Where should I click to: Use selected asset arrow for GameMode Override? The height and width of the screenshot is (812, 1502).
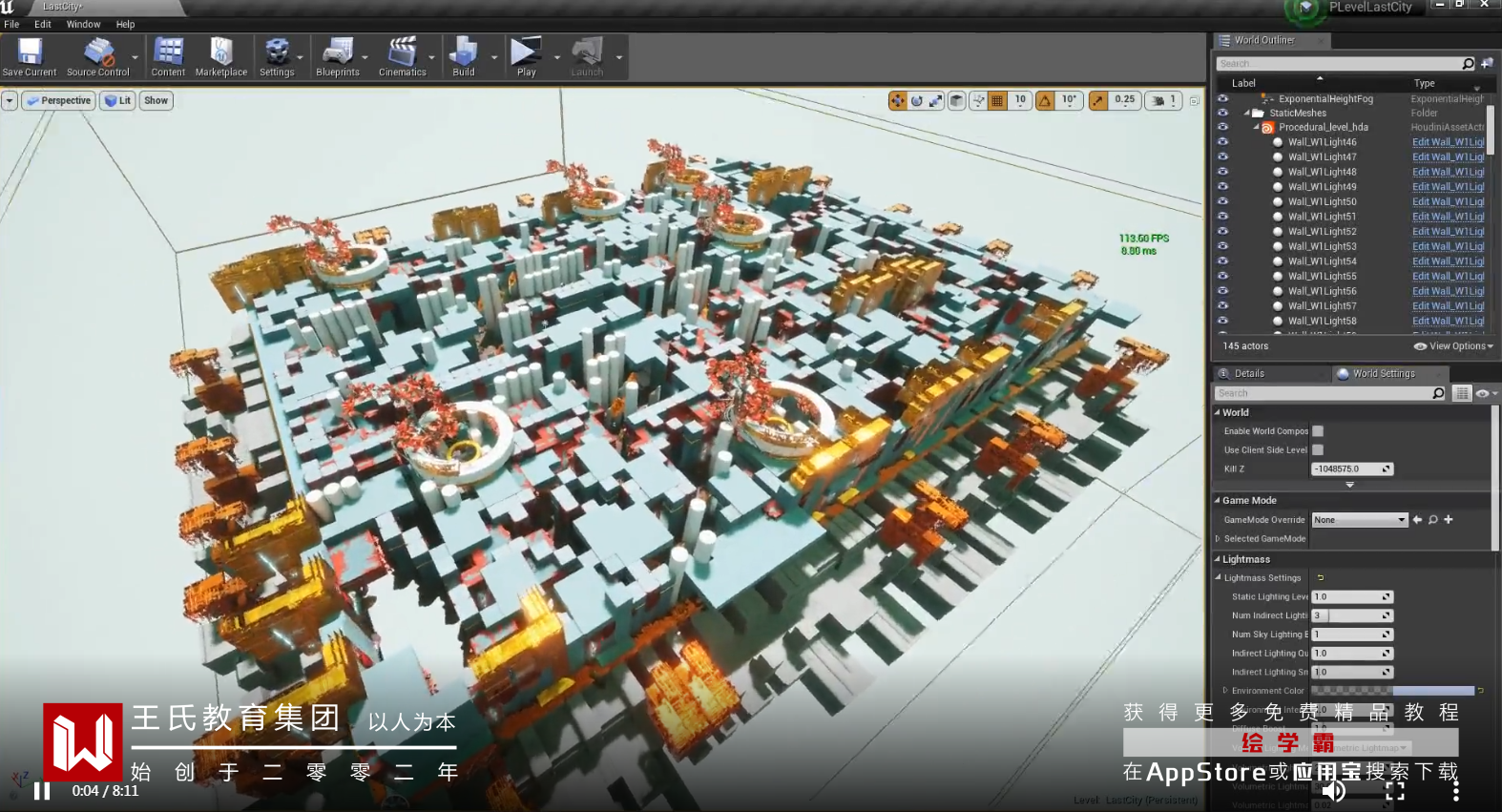(x=1417, y=520)
